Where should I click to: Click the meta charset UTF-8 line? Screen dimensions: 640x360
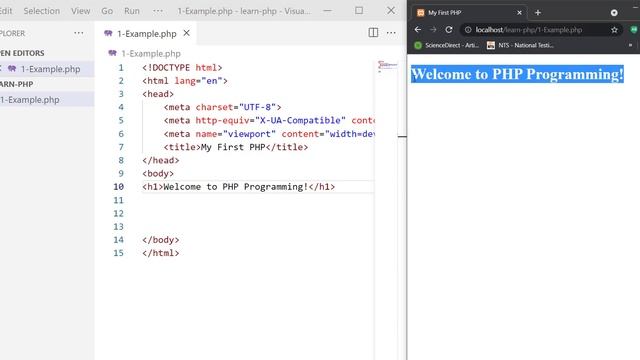222,107
